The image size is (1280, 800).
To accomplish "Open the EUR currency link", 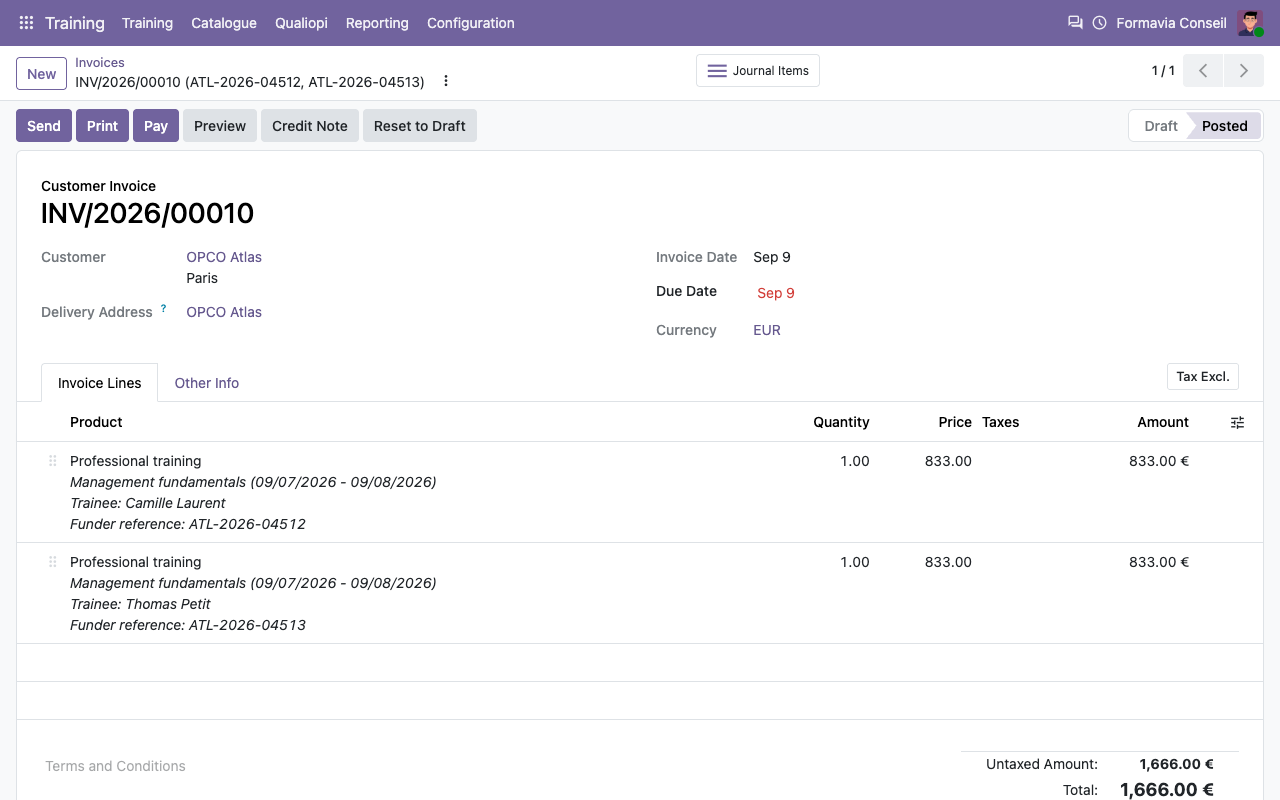I will tap(767, 330).
